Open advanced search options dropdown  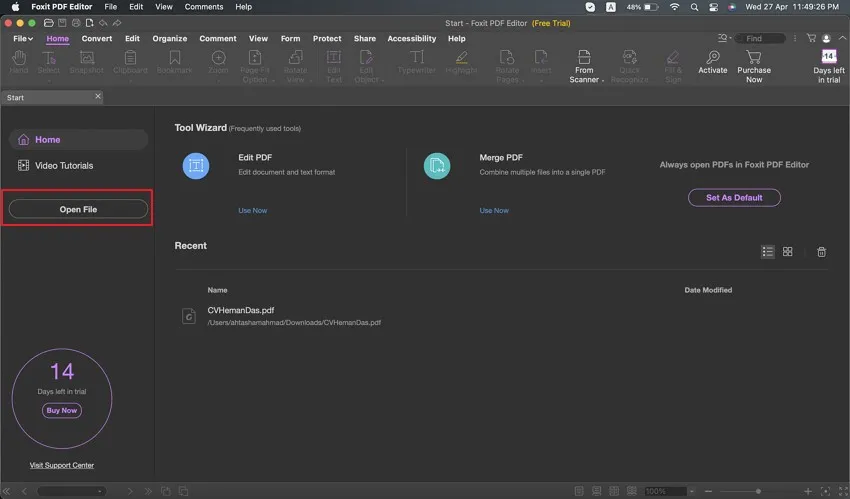pyautogui.click(x=724, y=38)
